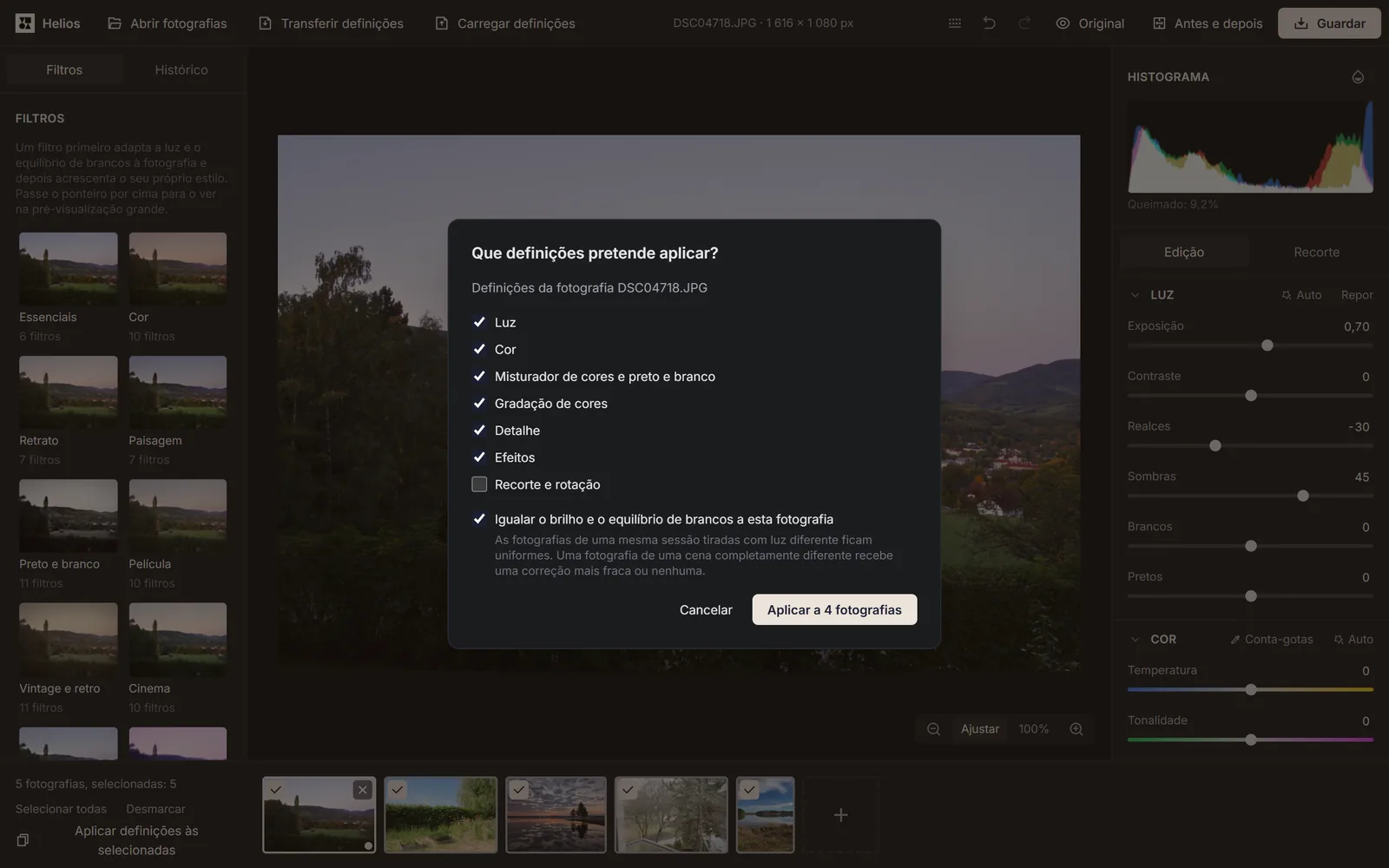Remove first filmstrip photo with X icon
This screenshot has height=868, width=1389.
click(363, 790)
